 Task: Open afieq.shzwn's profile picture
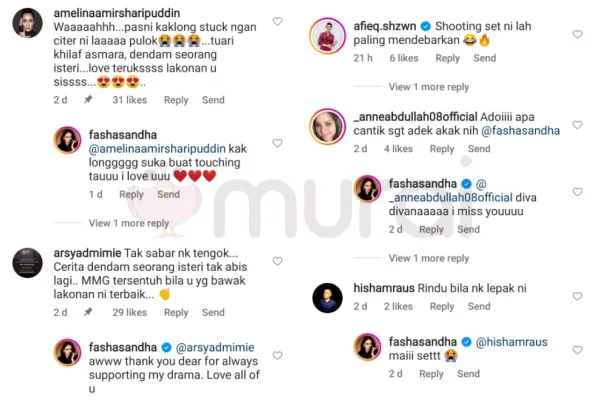click(x=327, y=36)
